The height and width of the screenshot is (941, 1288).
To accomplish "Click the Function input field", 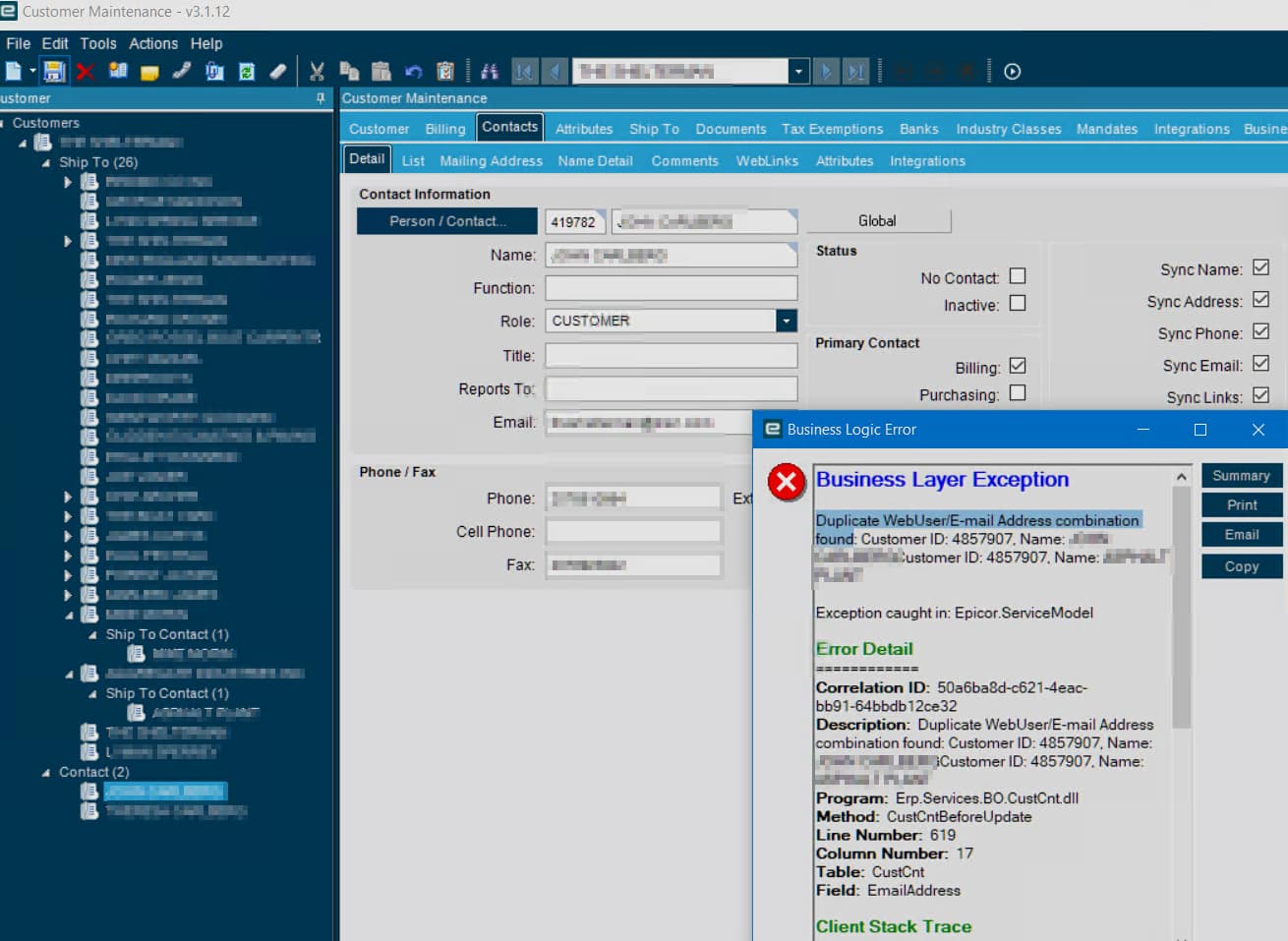I will [x=671, y=288].
